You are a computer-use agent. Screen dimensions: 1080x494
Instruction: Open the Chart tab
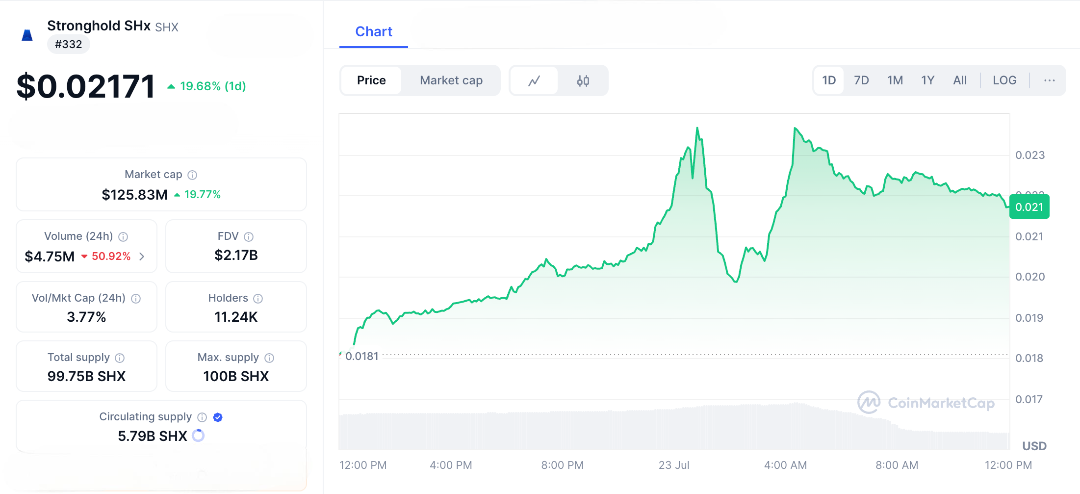pos(373,32)
